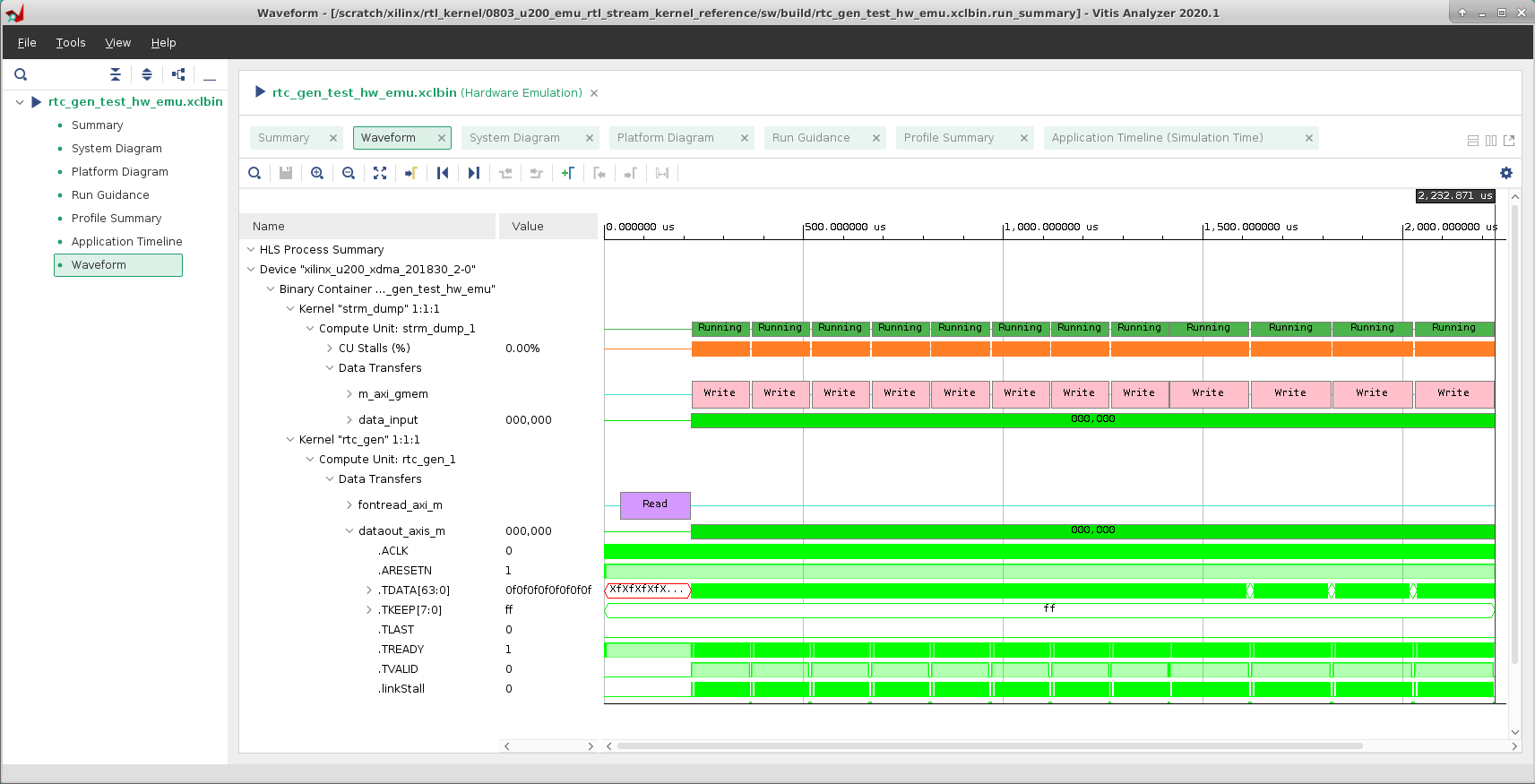Click the search icon in the waveform toolbar

coord(254,173)
